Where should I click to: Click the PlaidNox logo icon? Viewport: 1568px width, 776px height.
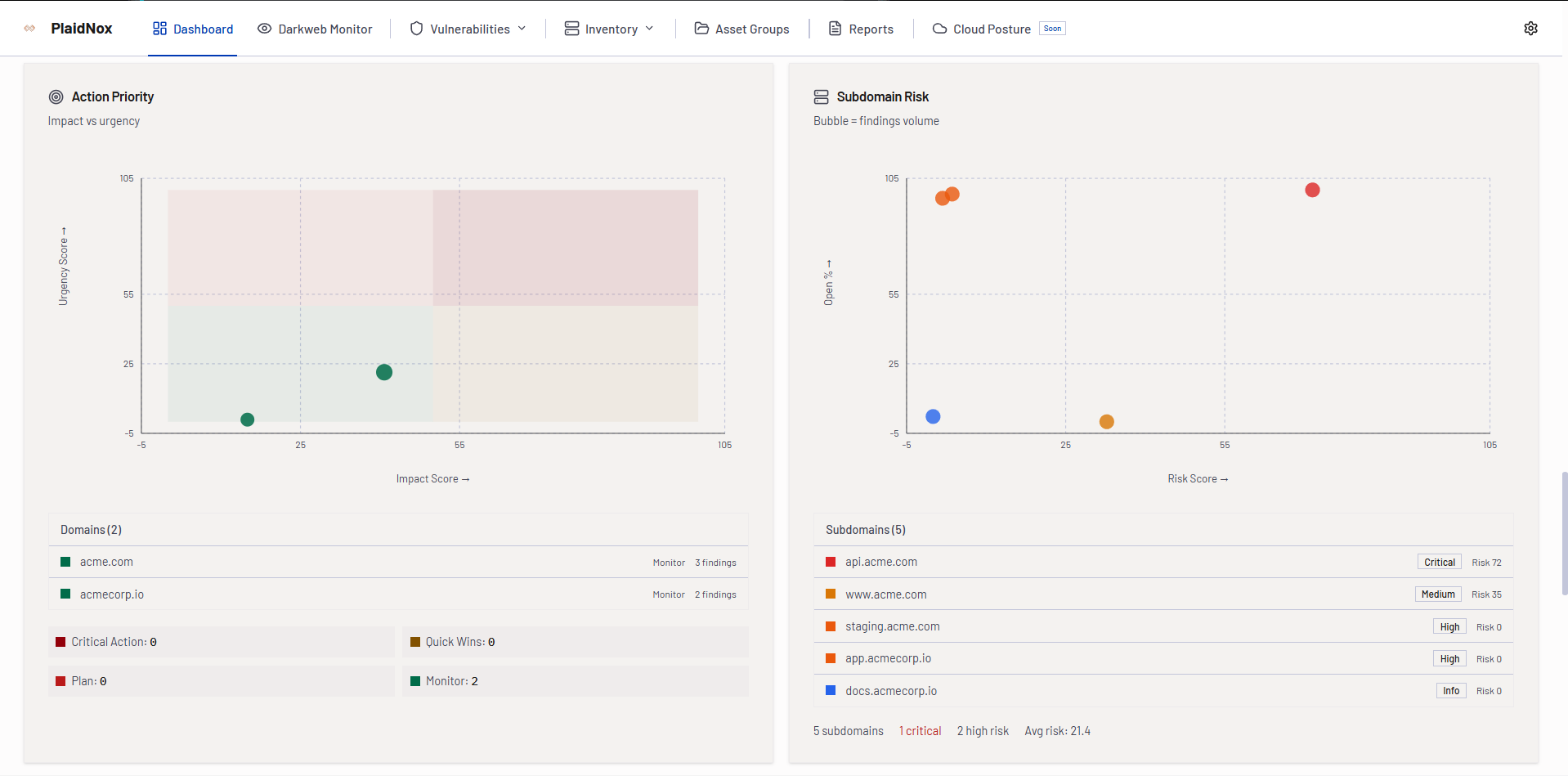(30, 29)
